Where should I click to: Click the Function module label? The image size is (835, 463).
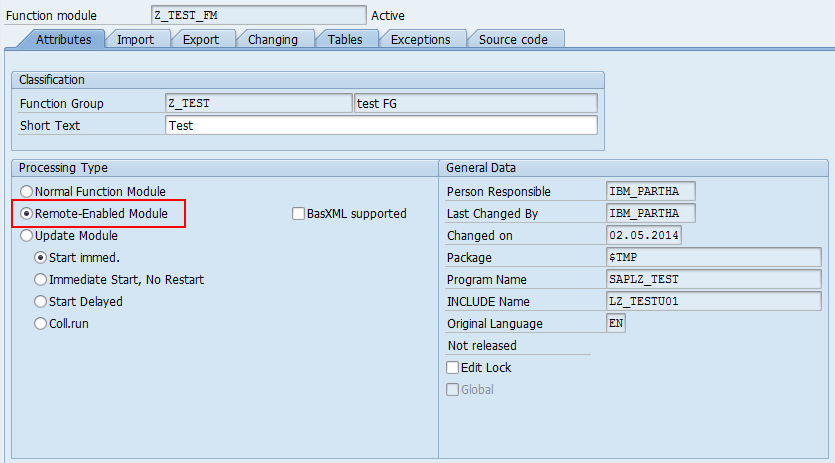click(51, 16)
